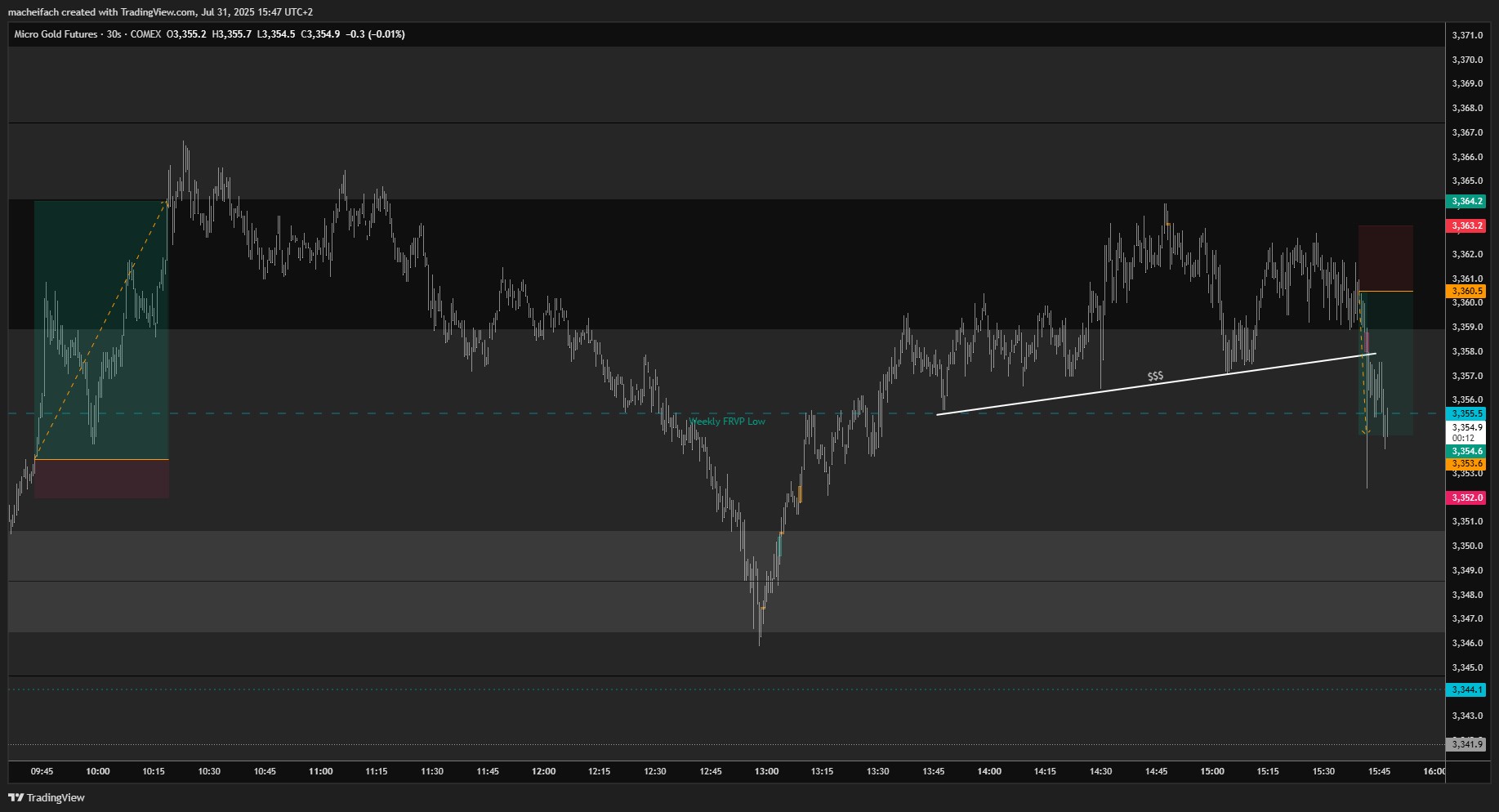The height and width of the screenshot is (812, 1499).
Task: Click the 09:45 mark on the time axis
Action: click(42, 771)
